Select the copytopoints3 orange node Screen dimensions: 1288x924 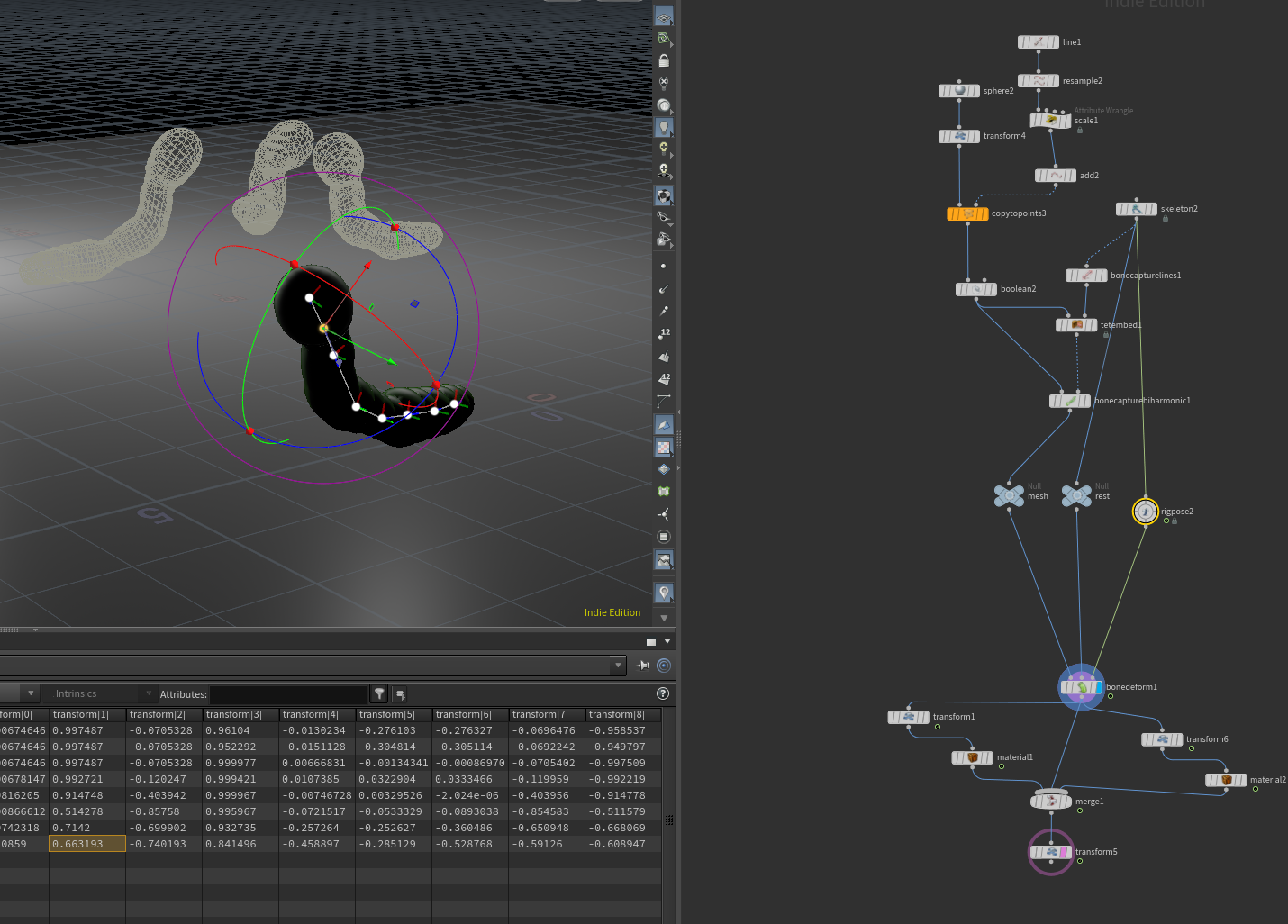(x=967, y=213)
